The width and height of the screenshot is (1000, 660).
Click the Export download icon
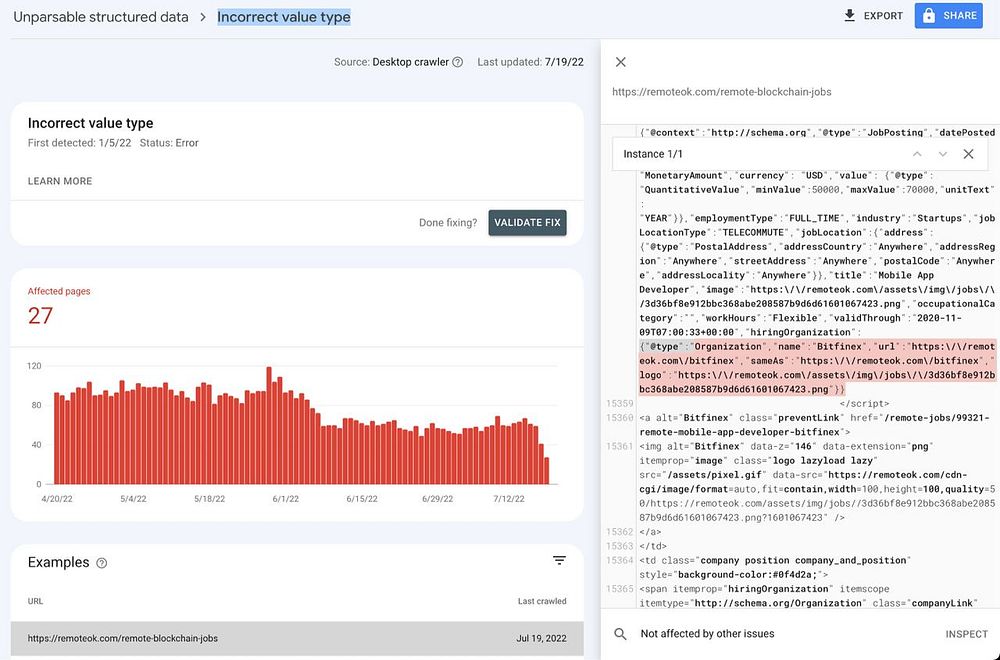(x=850, y=16)
